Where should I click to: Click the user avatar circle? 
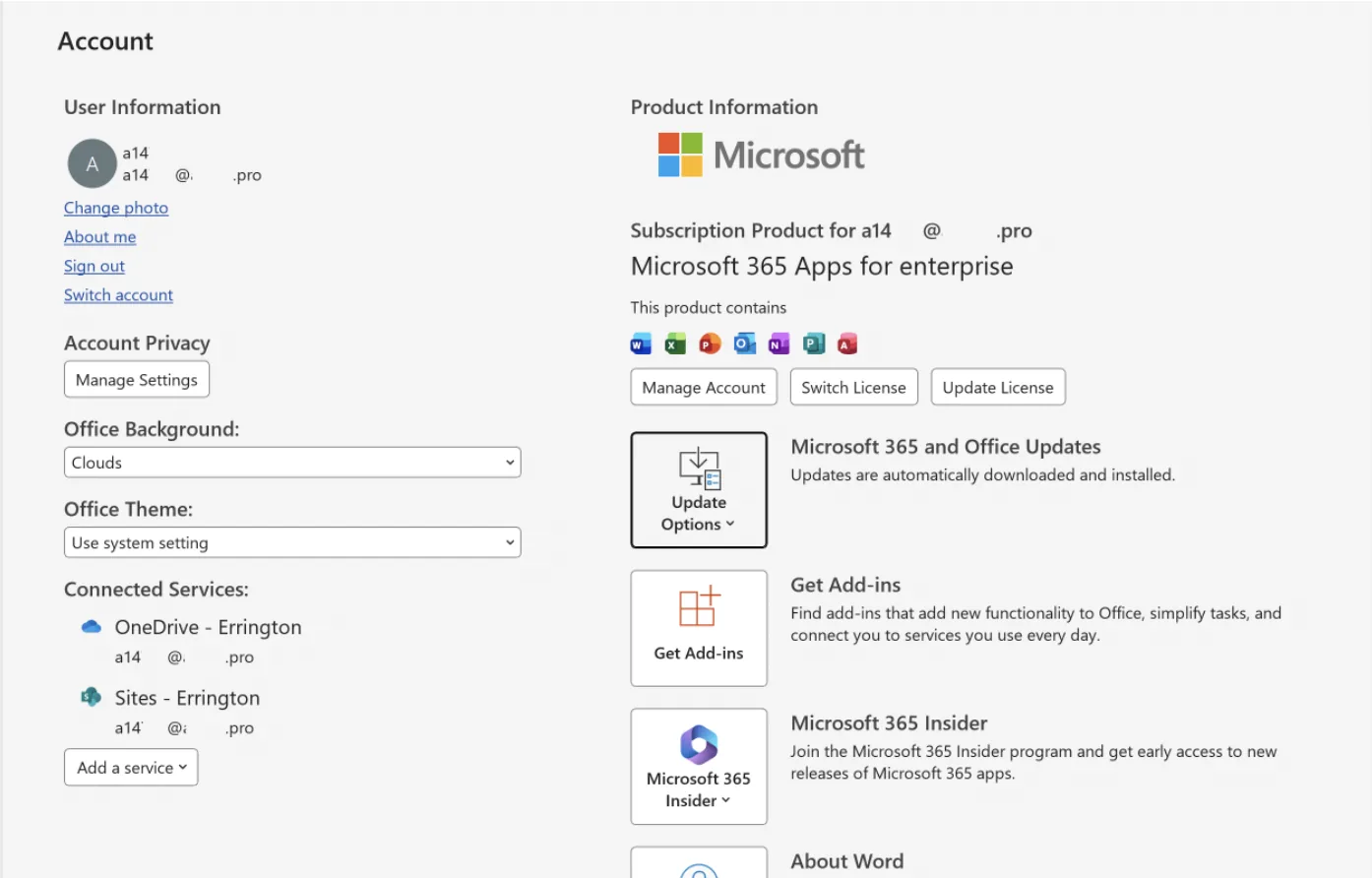(92, 164)
